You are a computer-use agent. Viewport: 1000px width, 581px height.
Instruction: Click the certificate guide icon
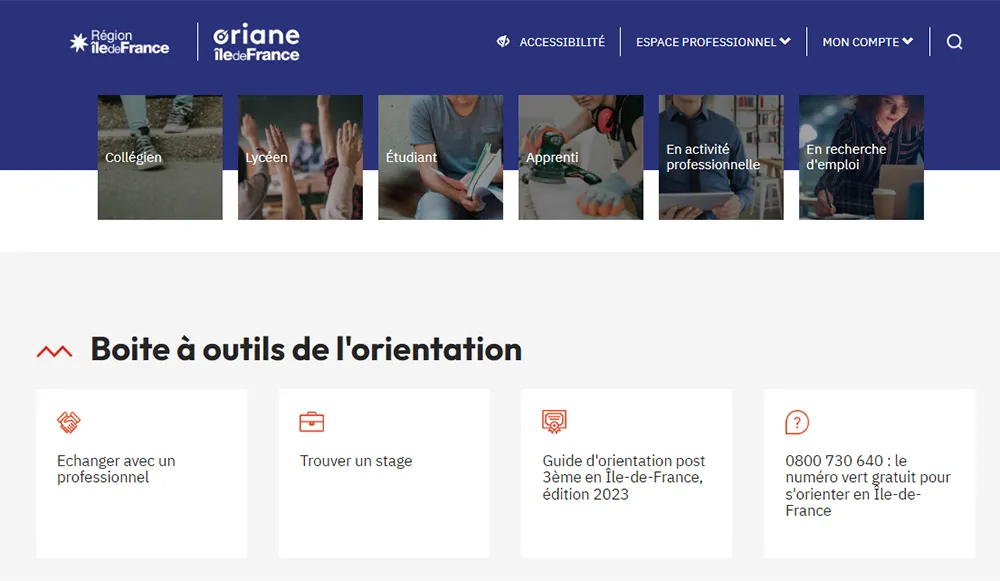tap(554, 422)
